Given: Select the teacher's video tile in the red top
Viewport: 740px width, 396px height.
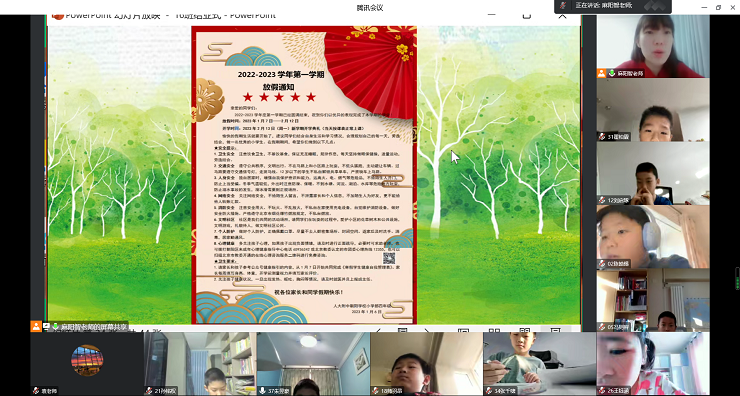Looking at the screenshot, I should [653, 46].
